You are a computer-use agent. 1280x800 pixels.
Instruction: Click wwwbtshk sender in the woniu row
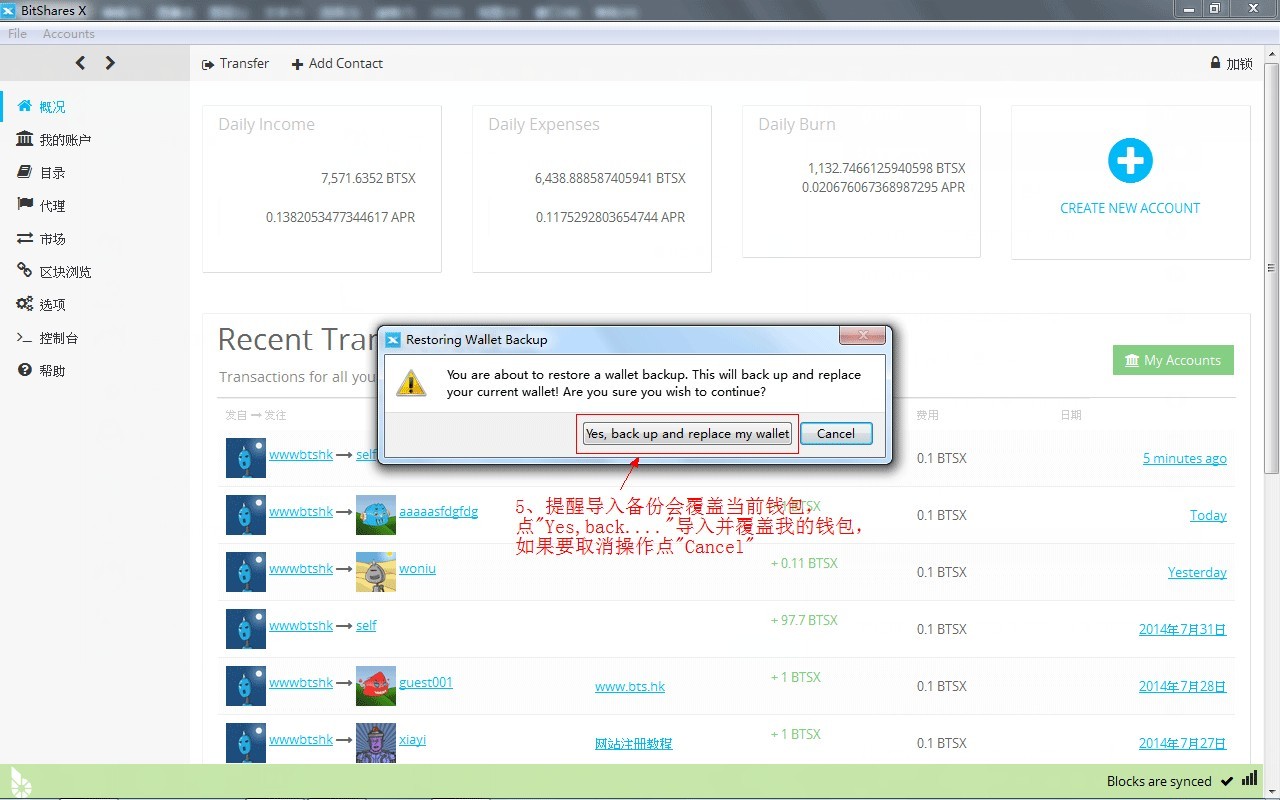point(301,568)
